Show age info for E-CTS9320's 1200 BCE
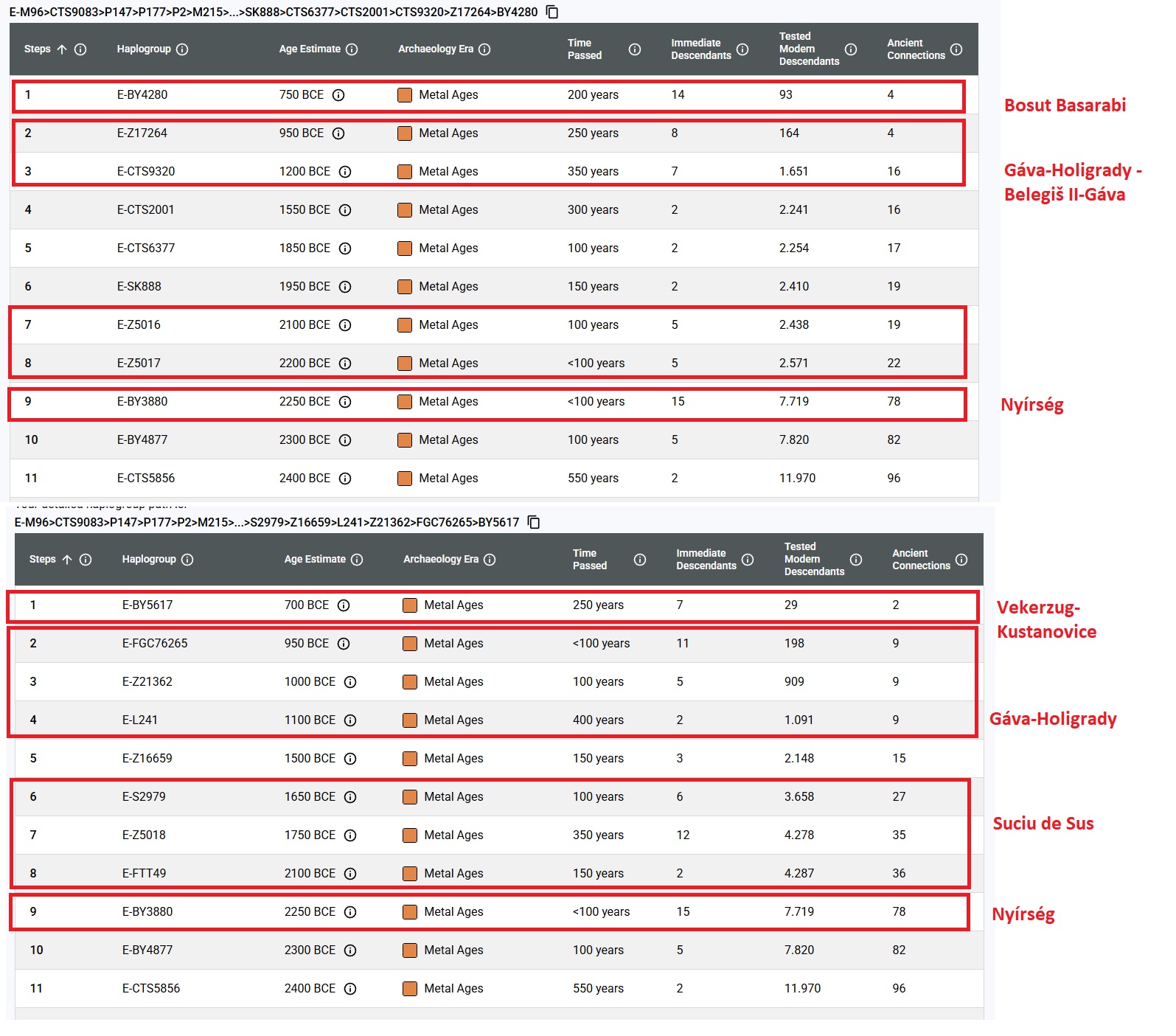The height and width of the screenshot is (1036, 1176). [345, 172]
